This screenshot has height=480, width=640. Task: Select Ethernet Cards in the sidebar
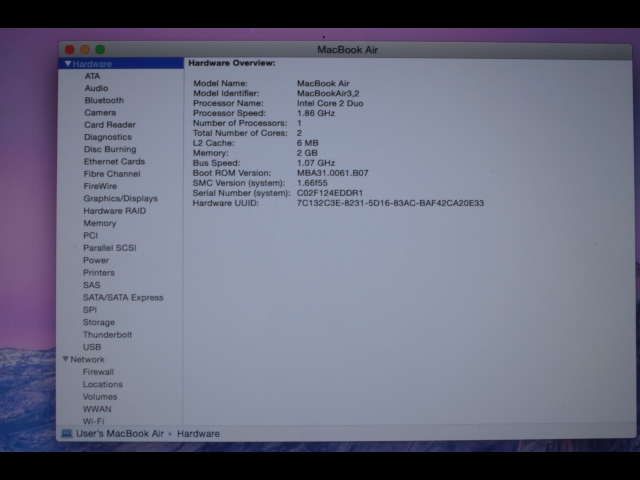click(x=114, y=162)
